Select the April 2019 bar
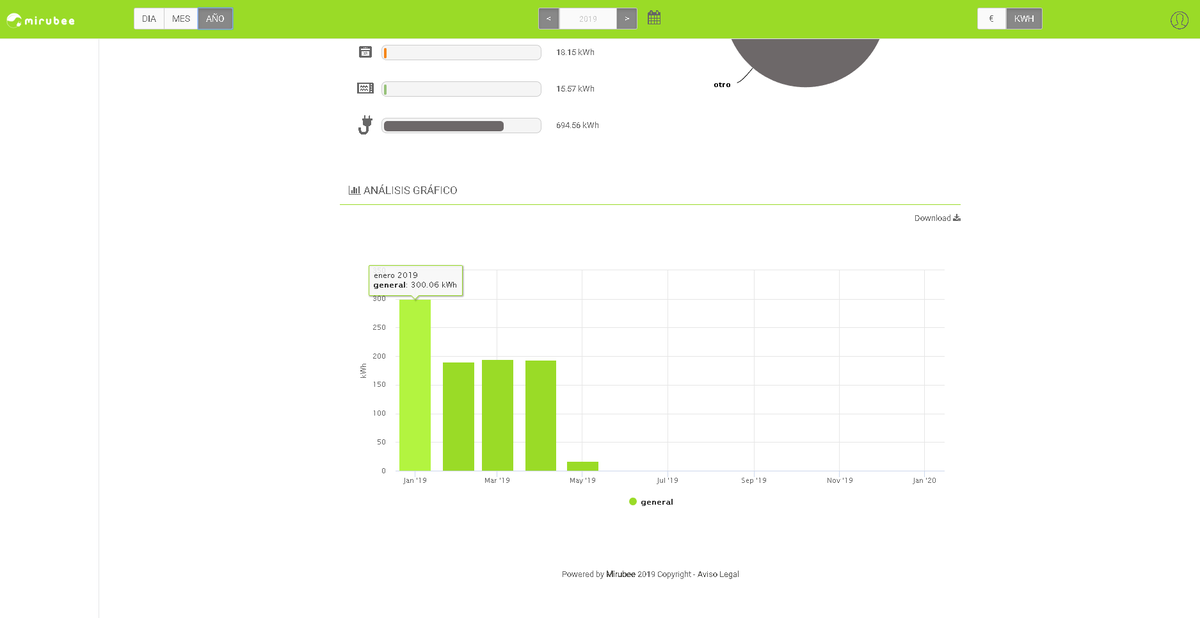1200x618 pixels. (540, 416)
